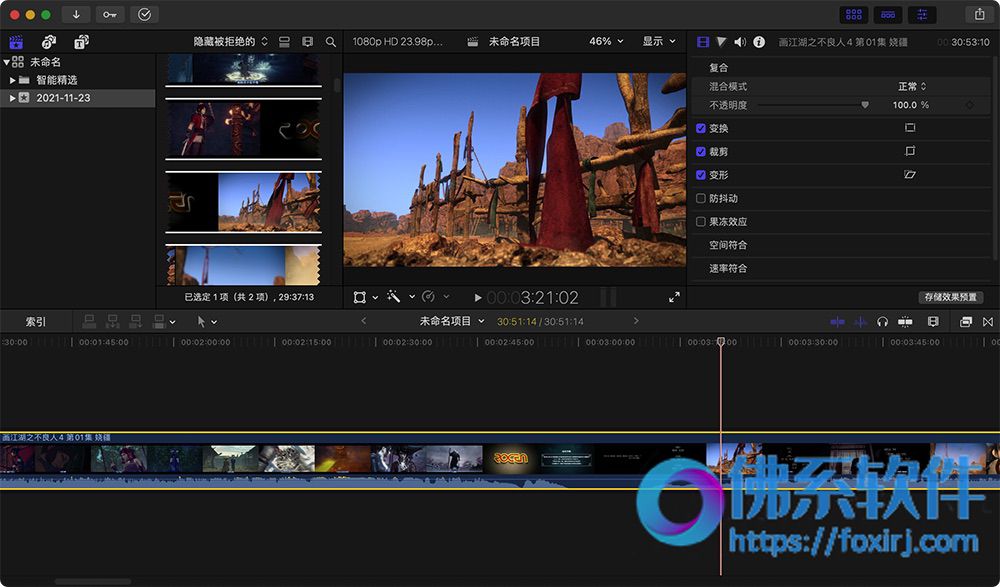The image size is (1000, 587).
Task: Connect clip to primary storyline icon
Action: (x=89, y=322)
